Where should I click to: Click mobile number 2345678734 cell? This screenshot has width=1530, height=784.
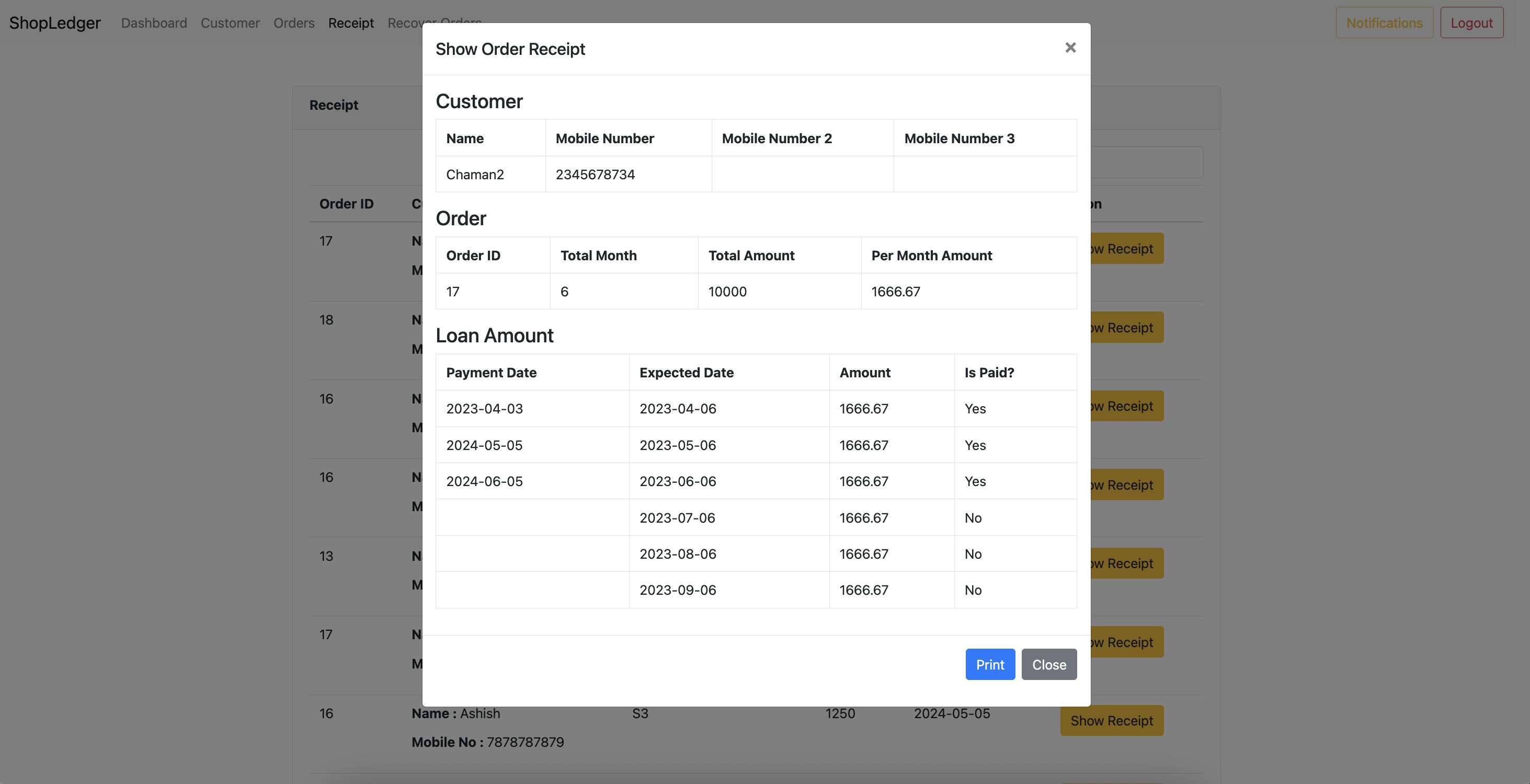click(595, 175)
